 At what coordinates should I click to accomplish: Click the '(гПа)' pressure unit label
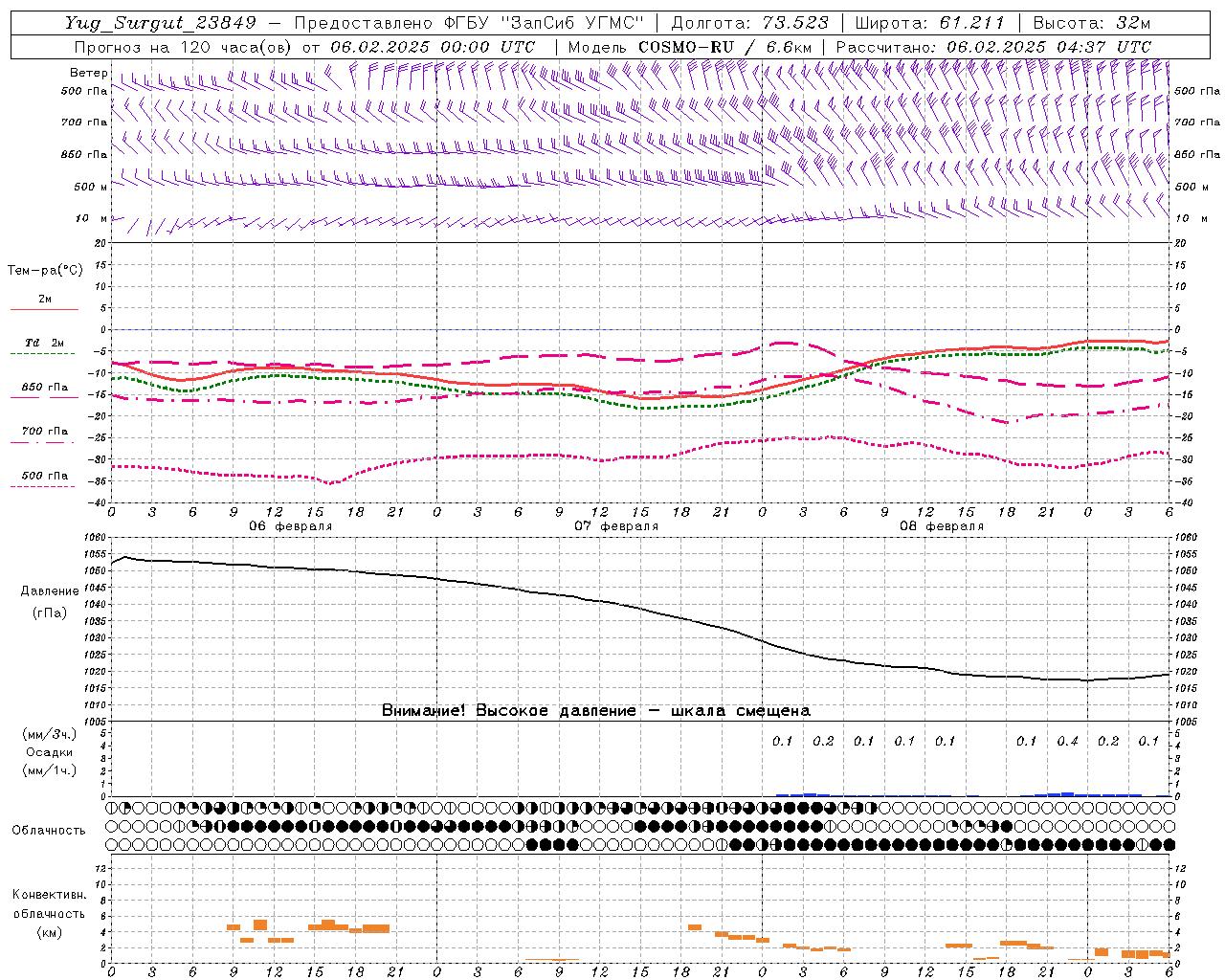[x=50, y=612]
